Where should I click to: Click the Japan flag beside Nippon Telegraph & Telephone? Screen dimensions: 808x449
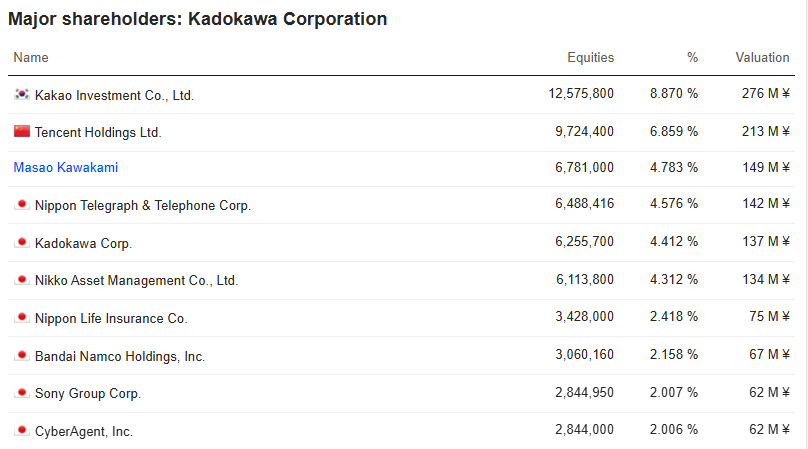coord(22,205)
